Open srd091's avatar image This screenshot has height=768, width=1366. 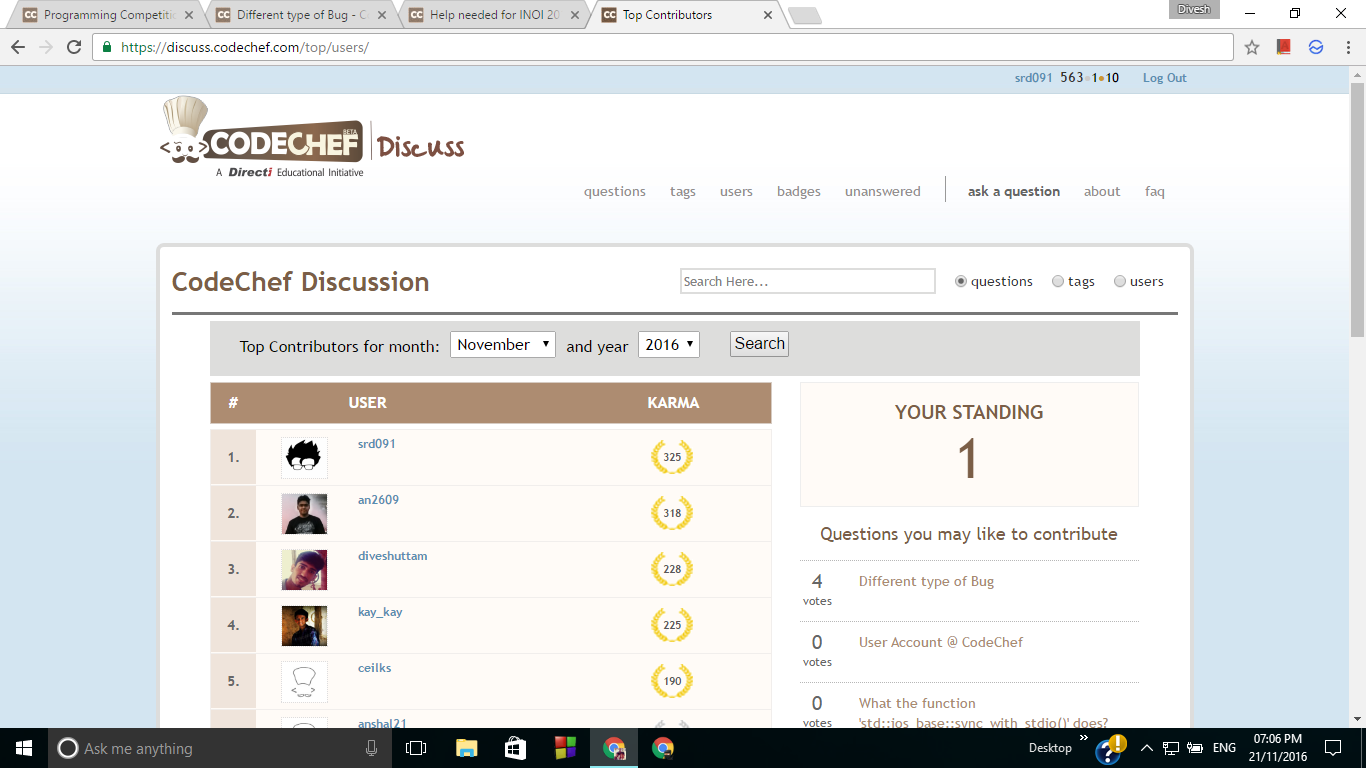(304, 457)
